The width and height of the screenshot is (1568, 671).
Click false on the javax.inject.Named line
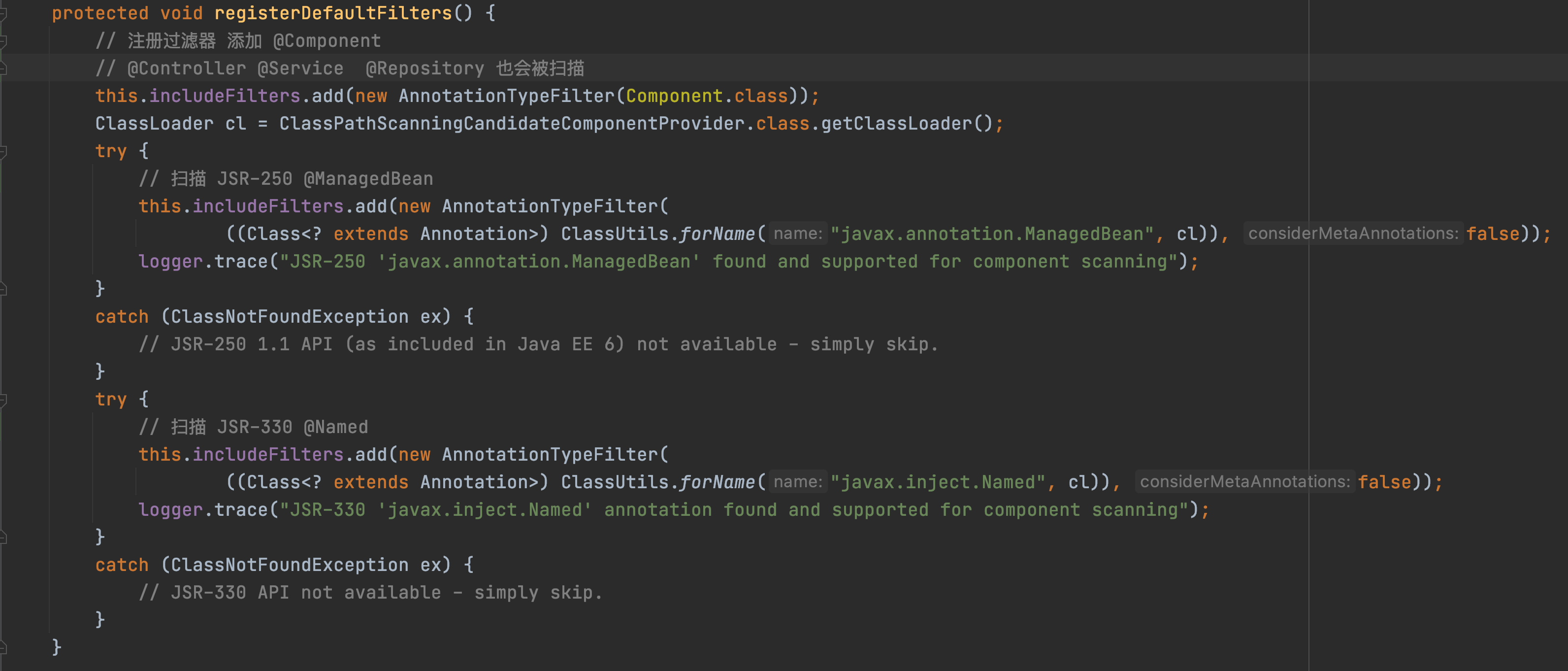pos(1384,482)
